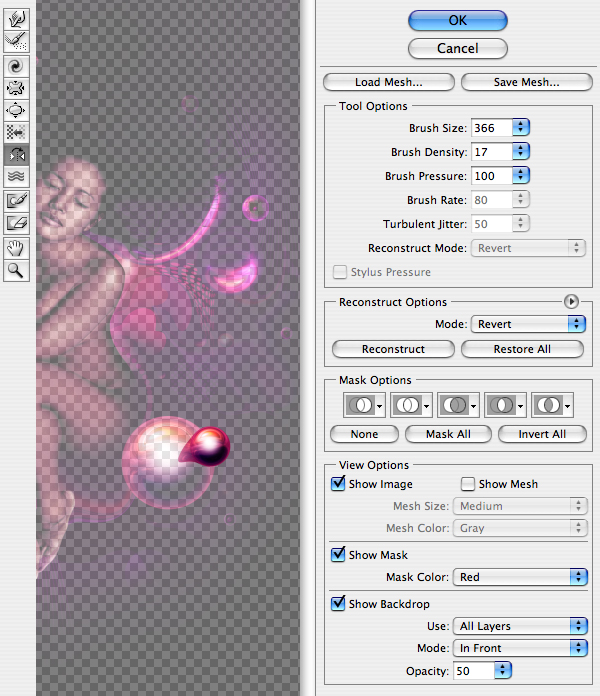Open the Brush Pressure dropdown arrow
Screen dimensions: 600x696
tap(521, 176)
